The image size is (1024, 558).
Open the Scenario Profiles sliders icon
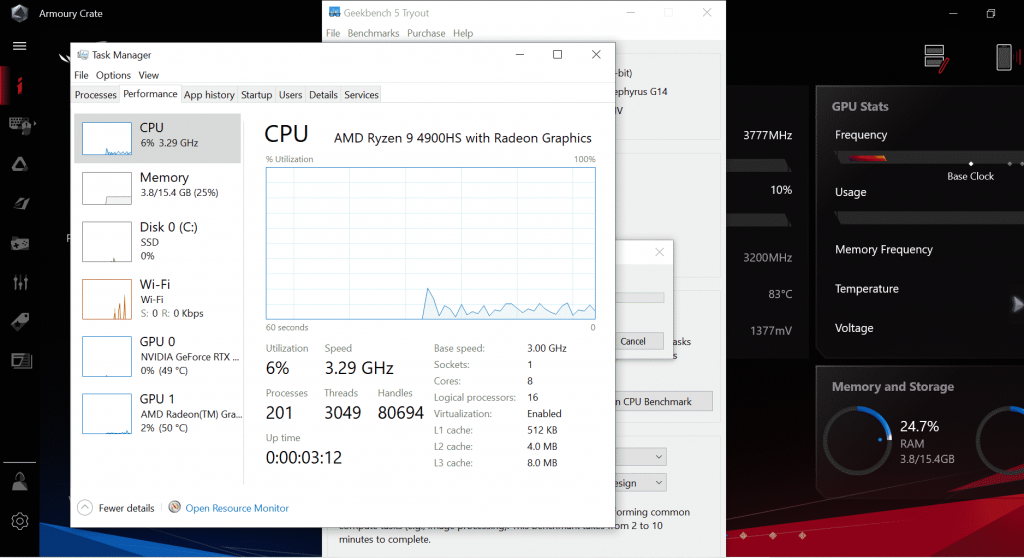[x=20, y=282]
